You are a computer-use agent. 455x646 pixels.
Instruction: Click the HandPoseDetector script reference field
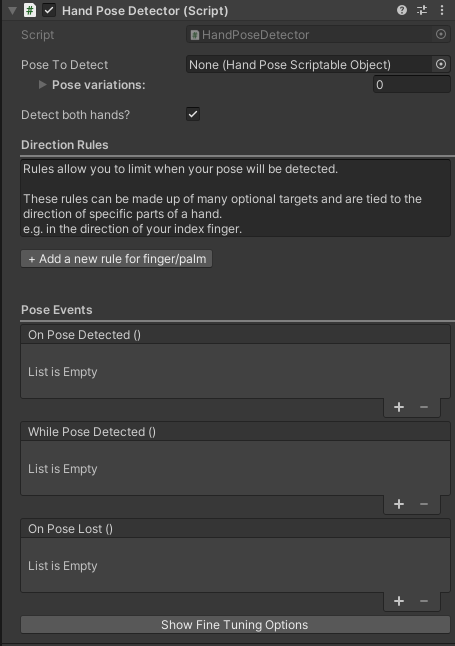tap(310, 35)
